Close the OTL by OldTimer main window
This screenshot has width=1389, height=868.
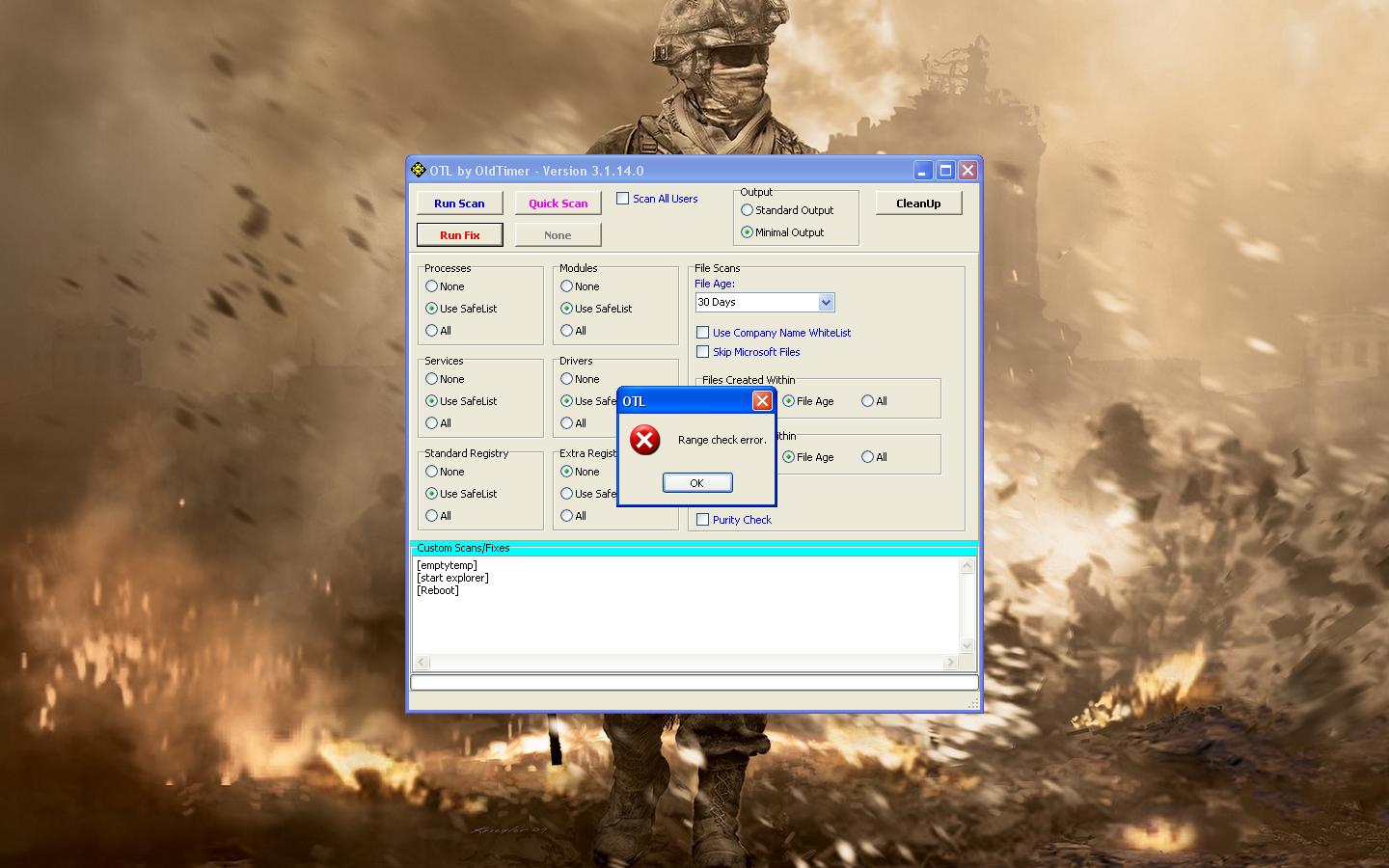[967, 171]
